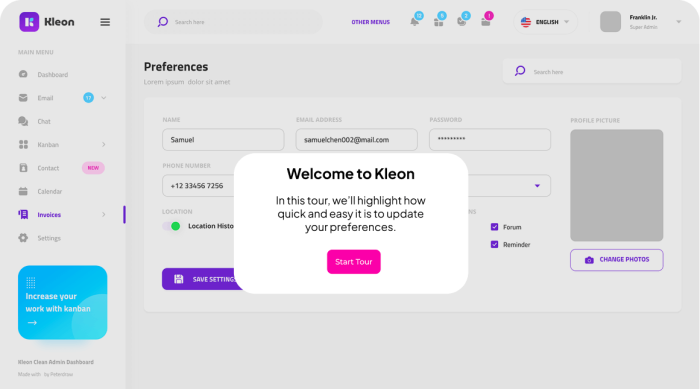
Task: Click the NEW badge beside Contact
Action: 93,168
